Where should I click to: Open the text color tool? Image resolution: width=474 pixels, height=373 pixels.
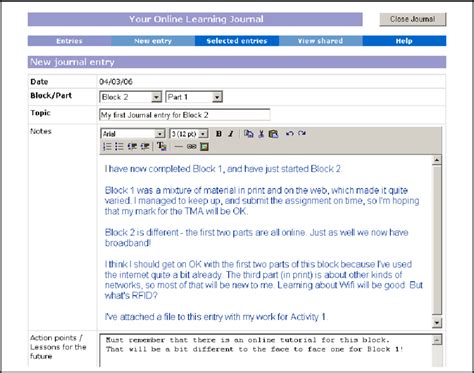(162, 146)
